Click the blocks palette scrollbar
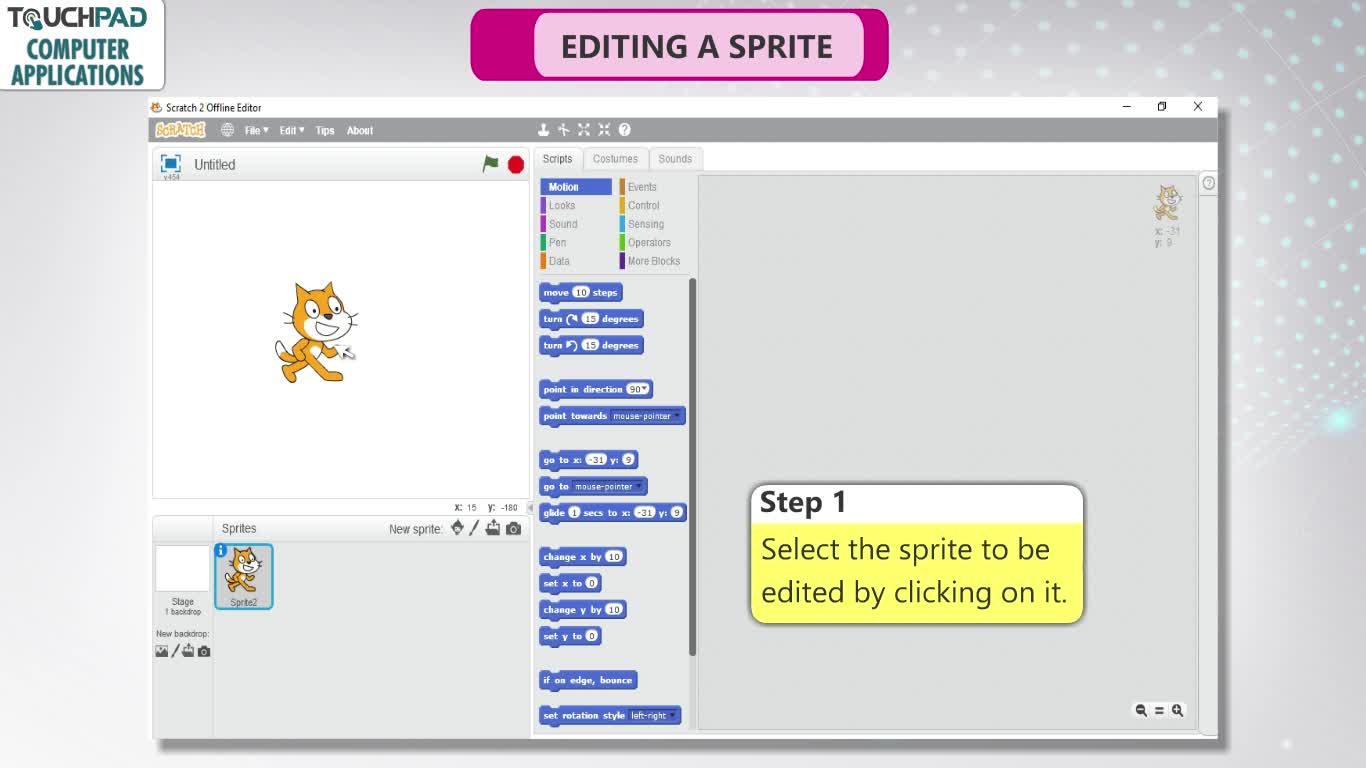This screenshot has height=768, width=1366. [692, 466]
